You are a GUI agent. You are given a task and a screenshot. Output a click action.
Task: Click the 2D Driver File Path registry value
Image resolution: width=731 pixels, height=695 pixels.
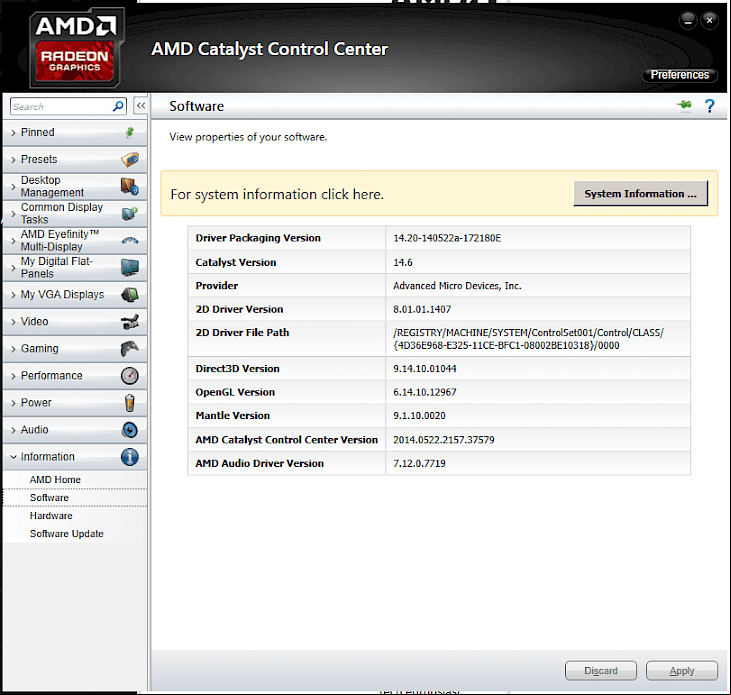(528, 339)
